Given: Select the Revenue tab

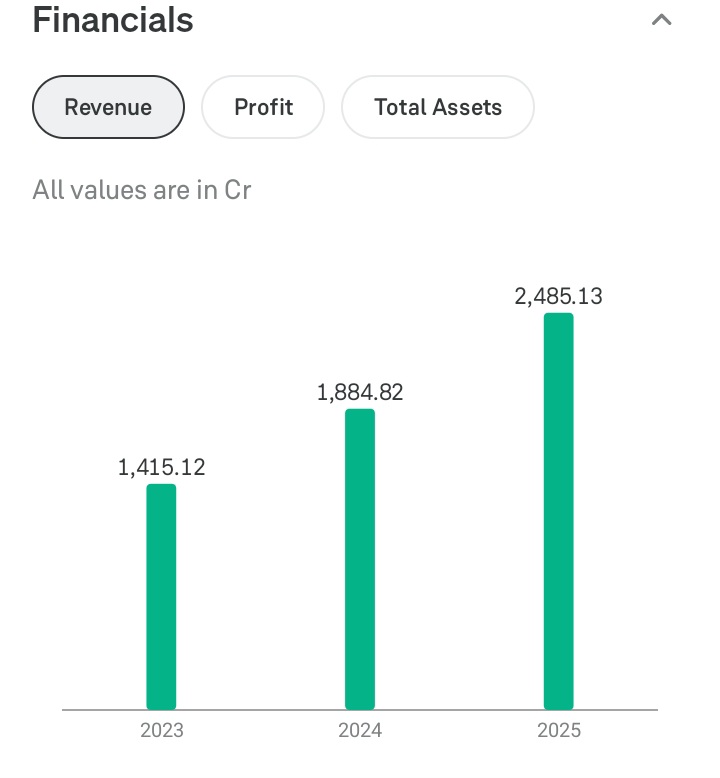Looking at the screenshot, I should (108, 107).
